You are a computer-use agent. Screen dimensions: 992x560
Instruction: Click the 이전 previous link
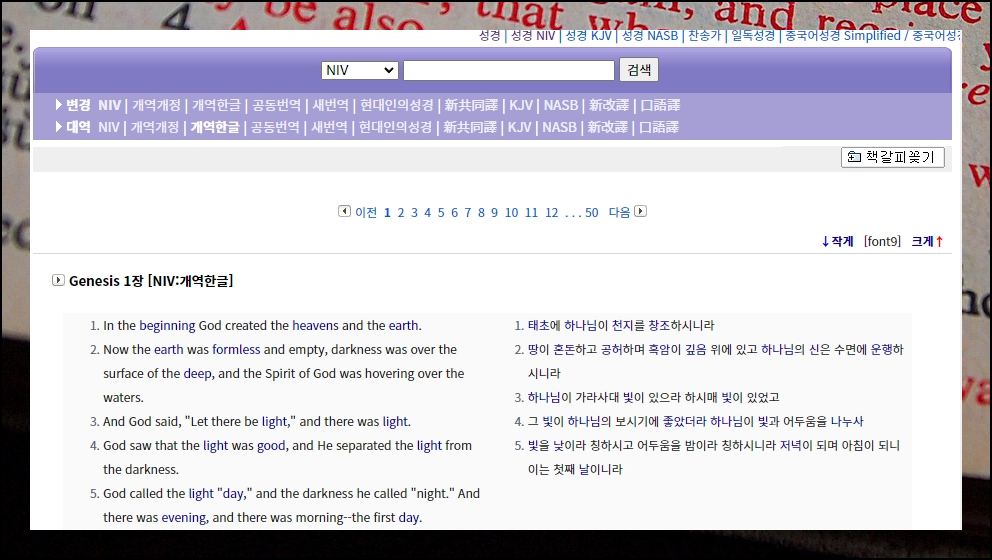tap(366, 213)
